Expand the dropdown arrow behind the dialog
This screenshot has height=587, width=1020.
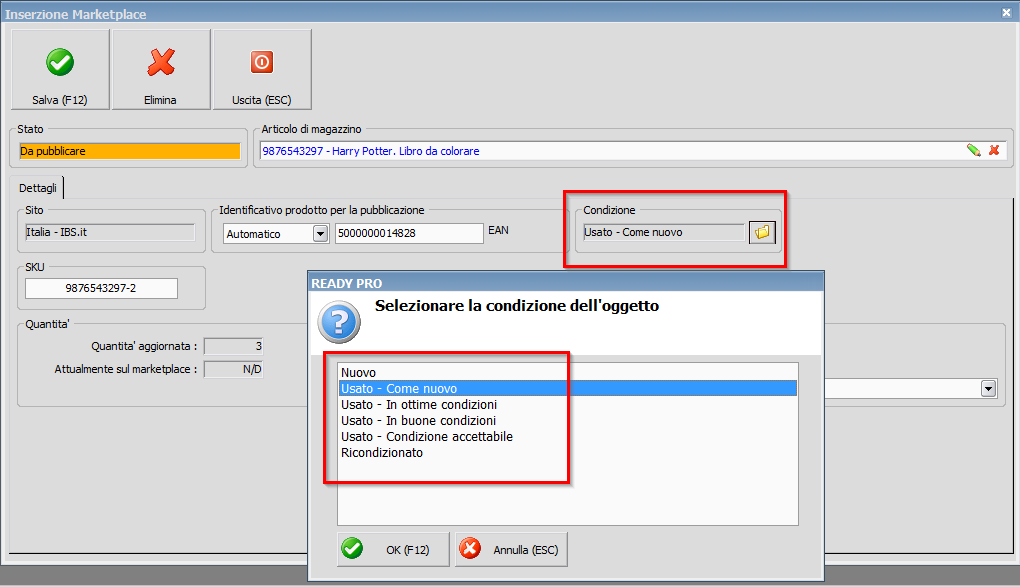[988, 389]
